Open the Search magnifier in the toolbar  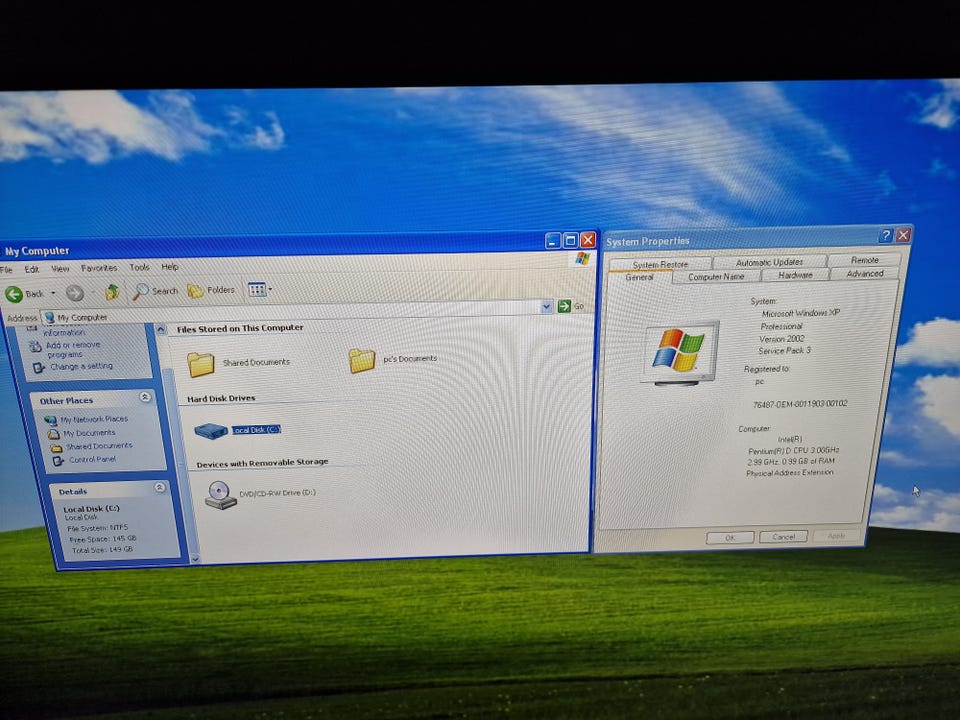coord(141,291)
